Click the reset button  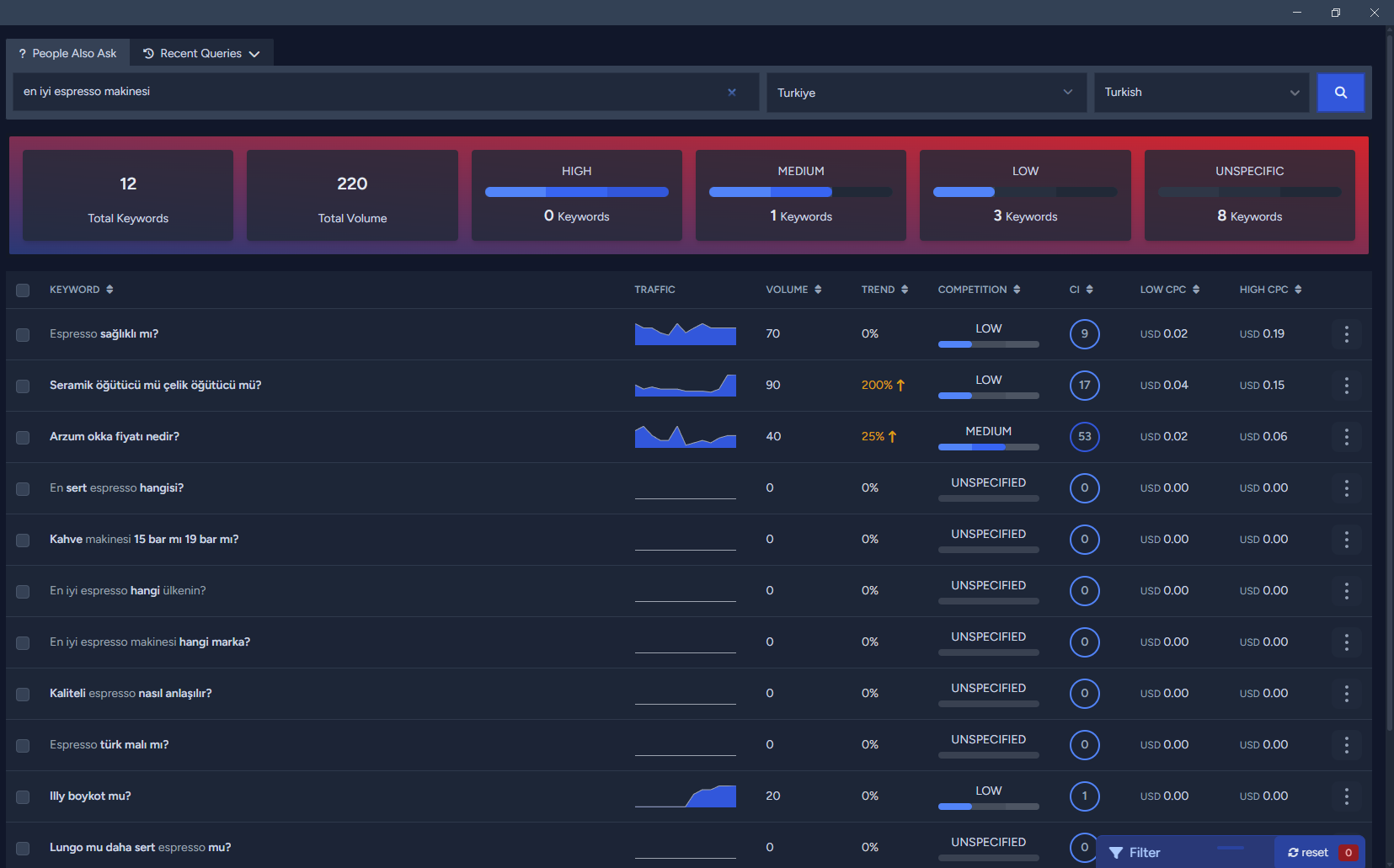click(1308, 853)
